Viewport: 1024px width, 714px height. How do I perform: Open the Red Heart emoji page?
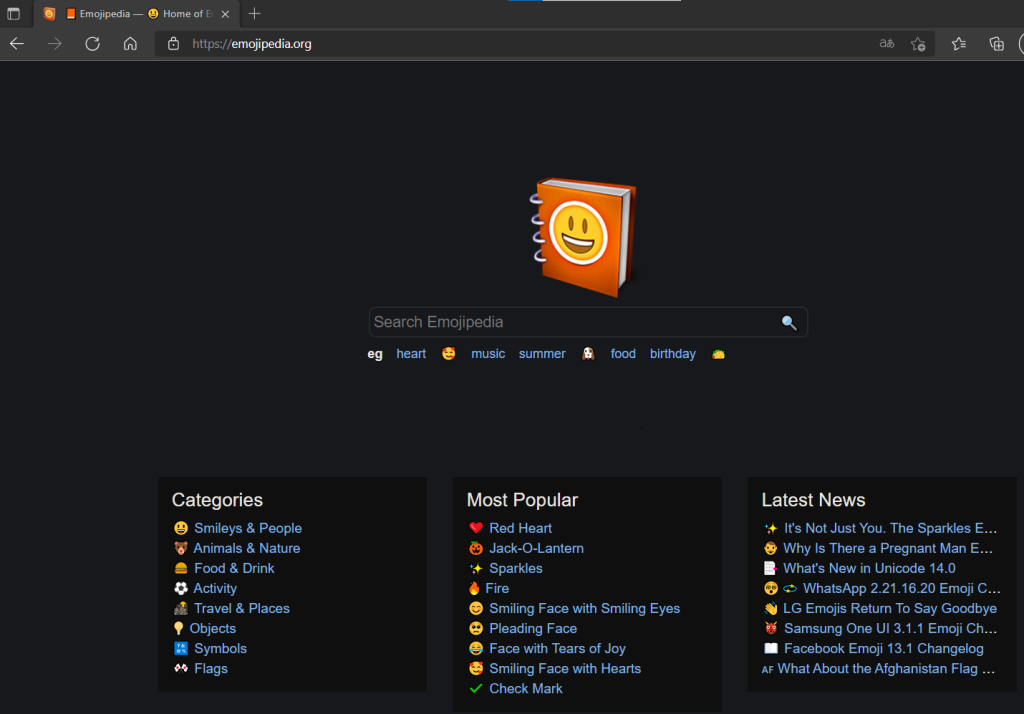click(520, 528)
